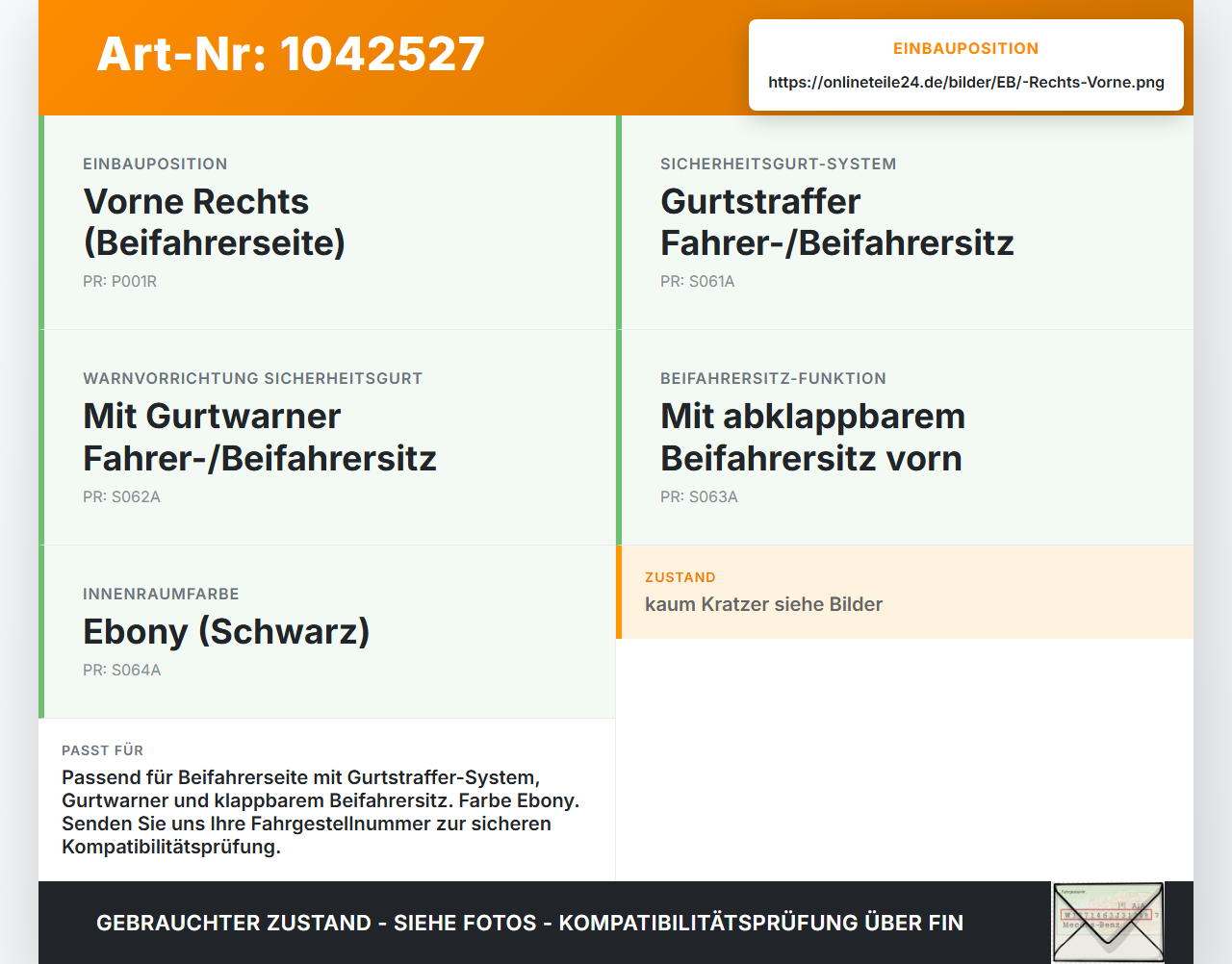1232x964 pixels.
Task: Click the PR: S063A code
Action: (699, 496)
